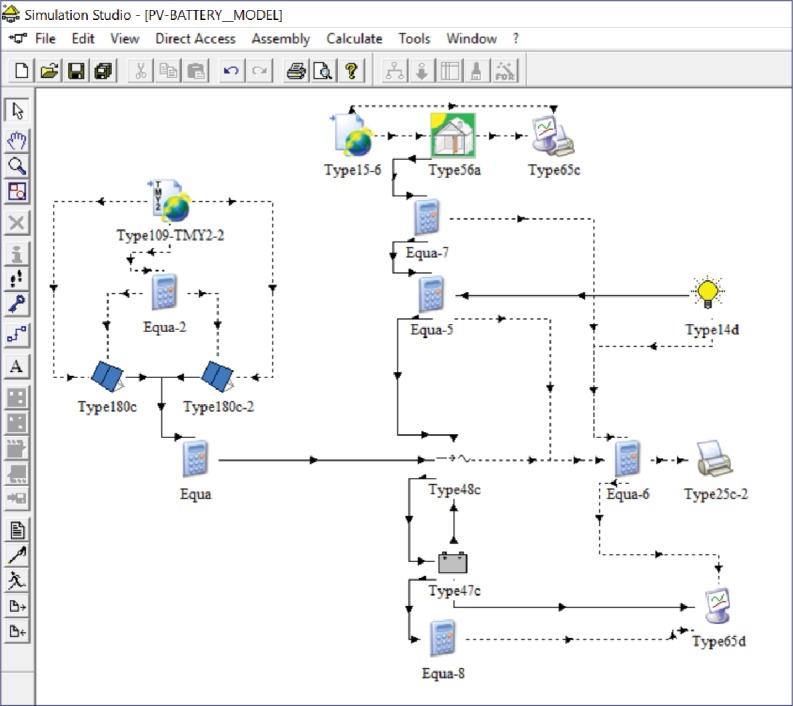Click the yellow question mark help icon
Screen dimensions: 793x706
click(x=351, y=71)
